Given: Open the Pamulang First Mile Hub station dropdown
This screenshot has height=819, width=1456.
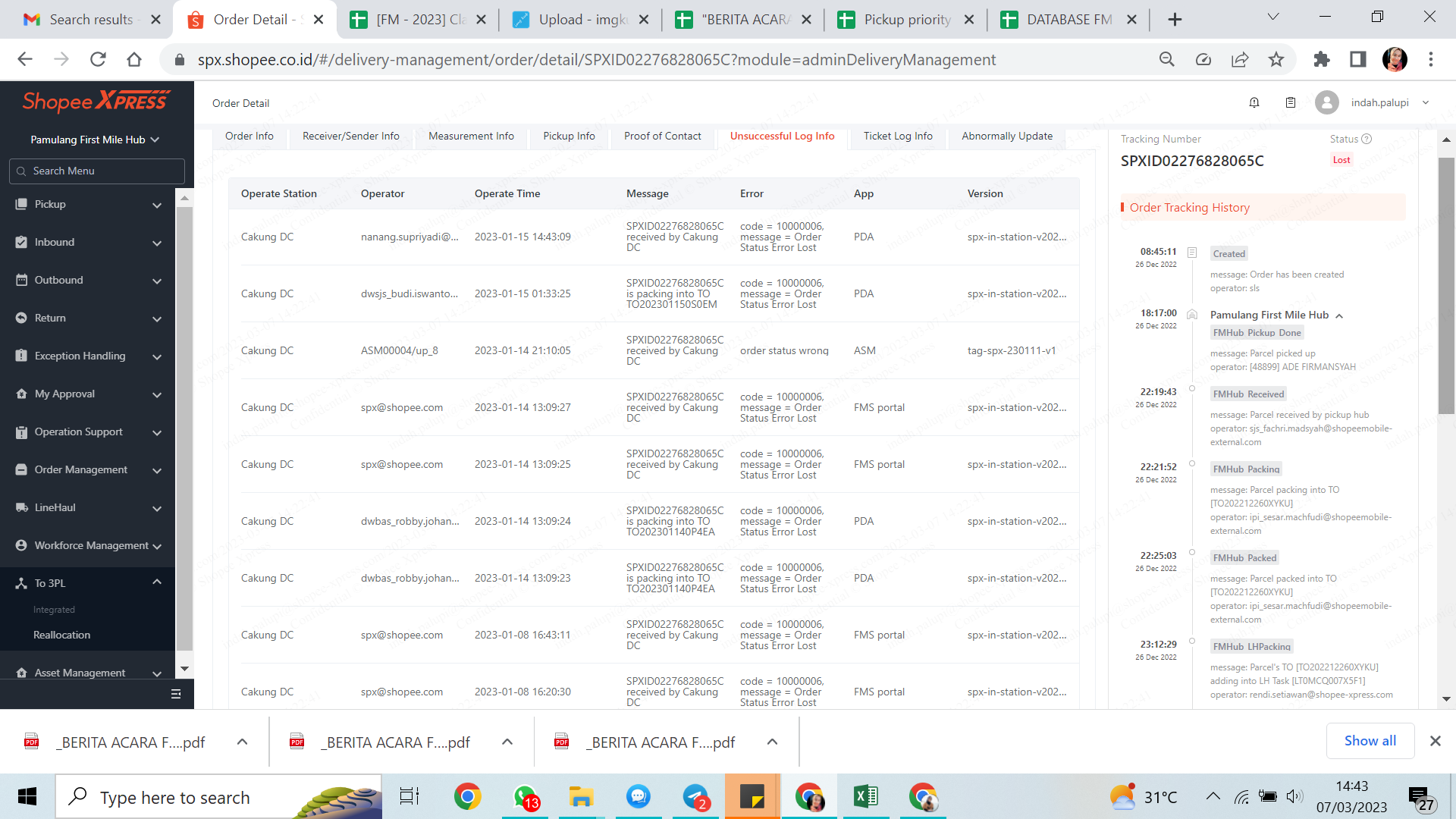Looking at the screenshot, I should (x=95, y=140).
